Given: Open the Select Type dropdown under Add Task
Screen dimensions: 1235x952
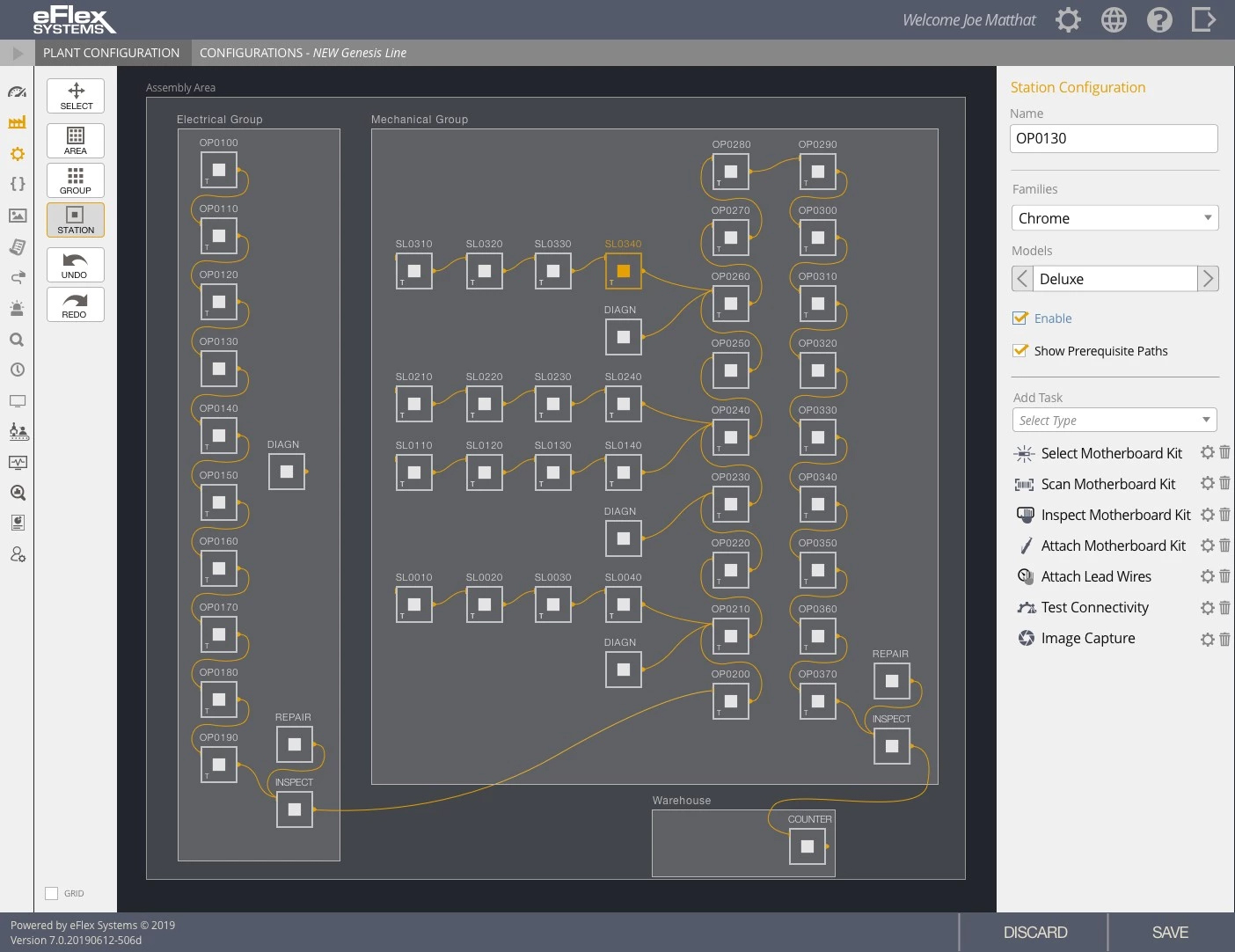Looking at the screenshot, I should click(1114, 420).
